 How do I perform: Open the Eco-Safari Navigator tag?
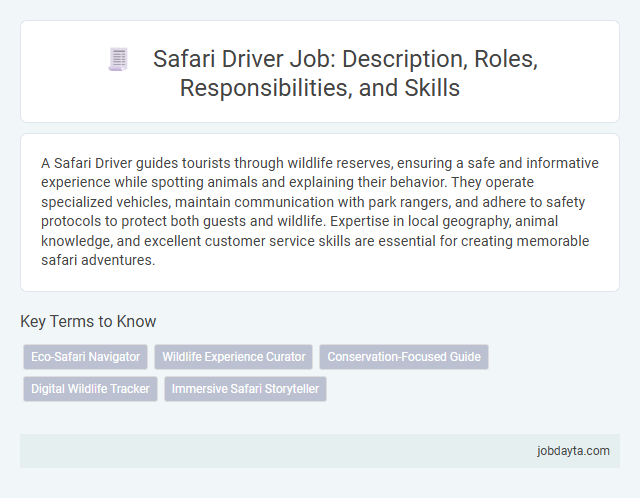tap(85, 357)
